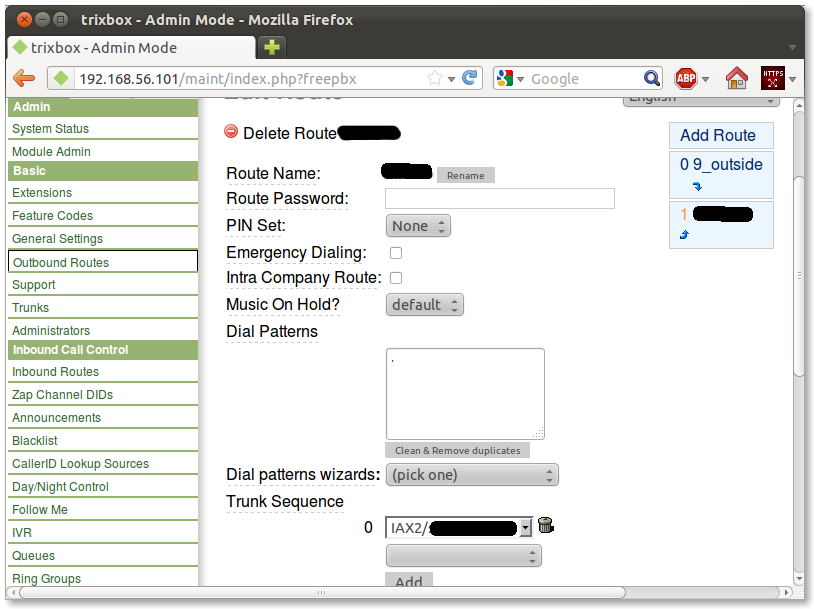Click the Route Password input field
Screen dimensions: 814x609
(x=500, y=199)
